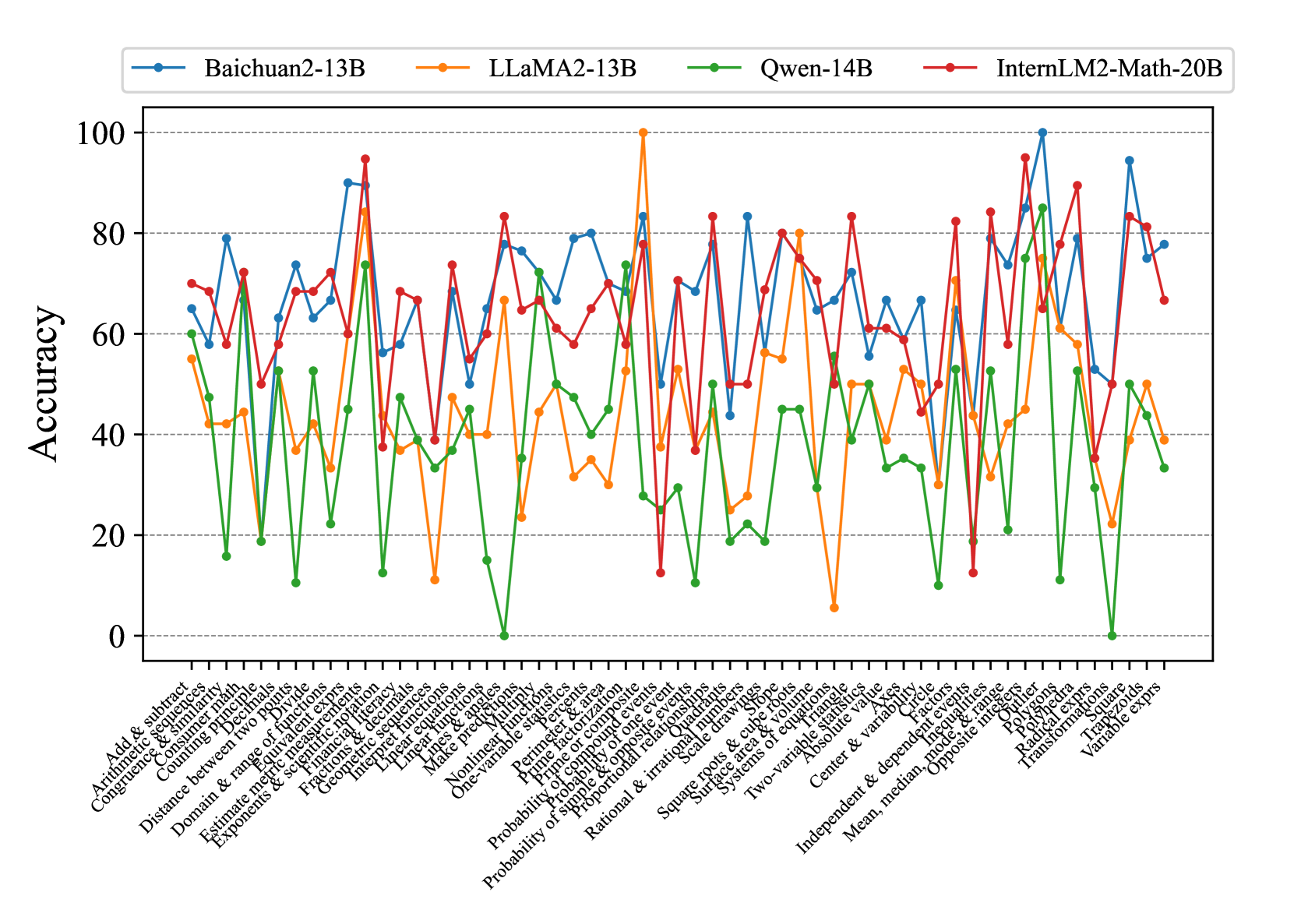Click the green zero-accuracy point above Transformations
The width and height of the screenshot is (1294, 924).
[x=1112, y=636]
